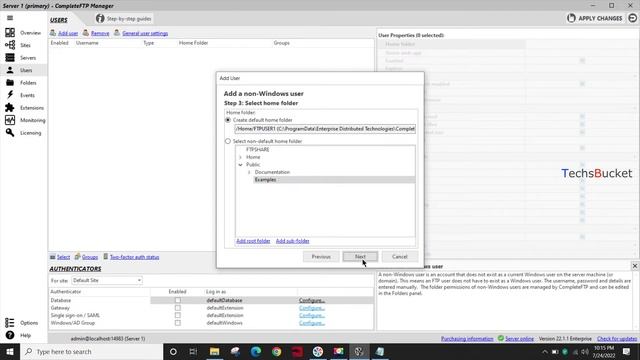The width and height of the screenshot is (640, 360).
Task: Expand the Home folder node
Action: tap(240, 157)
